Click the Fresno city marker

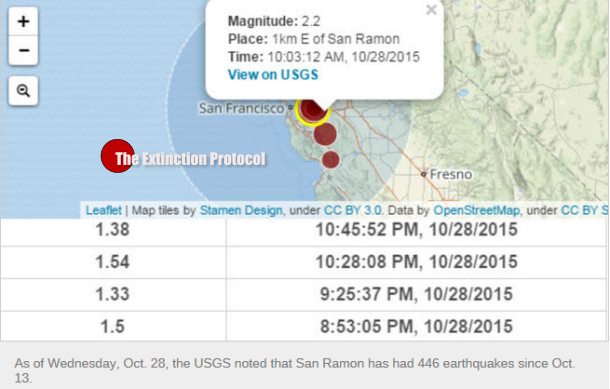[424, 174]
